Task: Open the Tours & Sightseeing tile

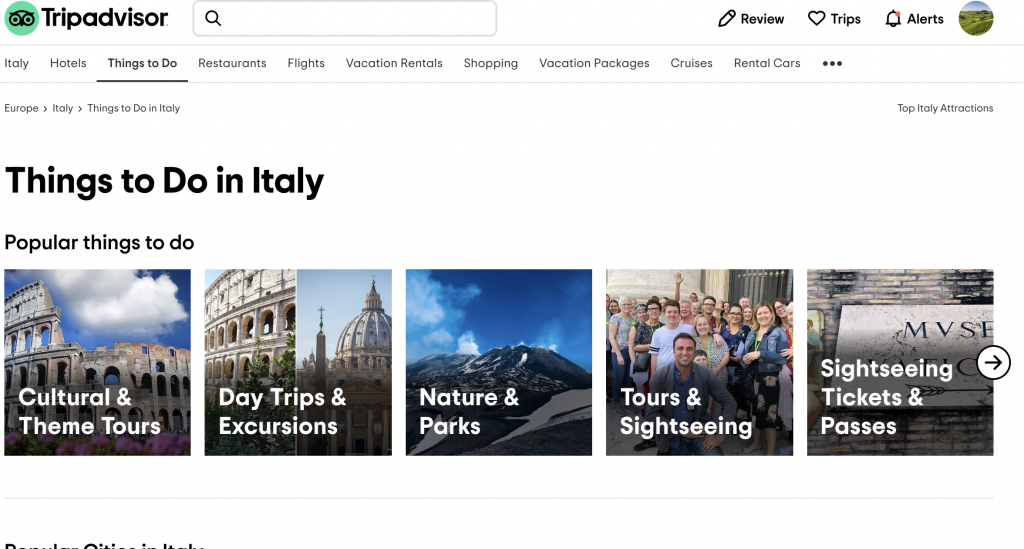Action: click(x=699, y=362)
